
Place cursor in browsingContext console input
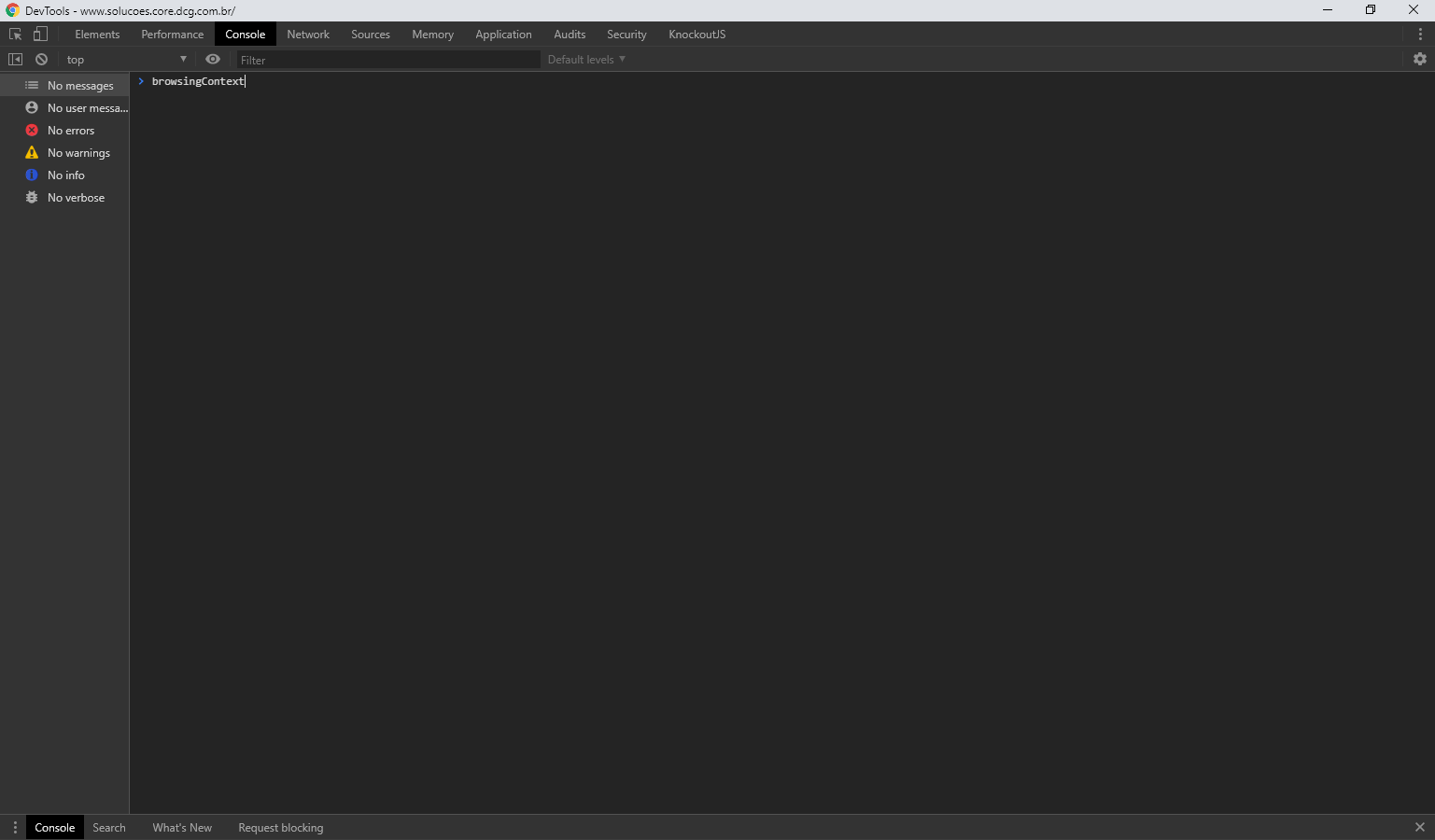(x=198, y=81)
